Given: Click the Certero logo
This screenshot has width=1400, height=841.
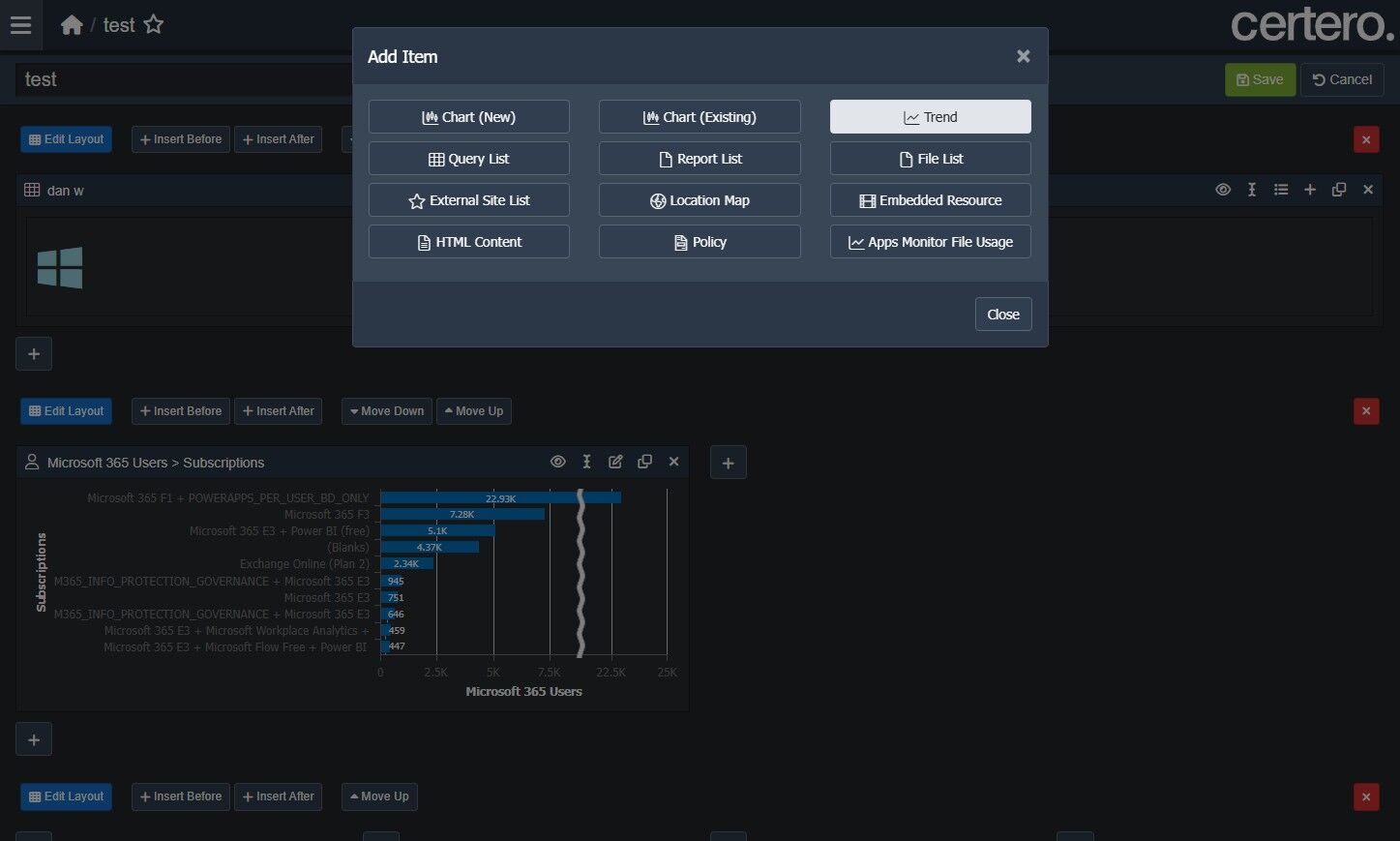Looking at the screenshot, I should (x=1312, y=24).
